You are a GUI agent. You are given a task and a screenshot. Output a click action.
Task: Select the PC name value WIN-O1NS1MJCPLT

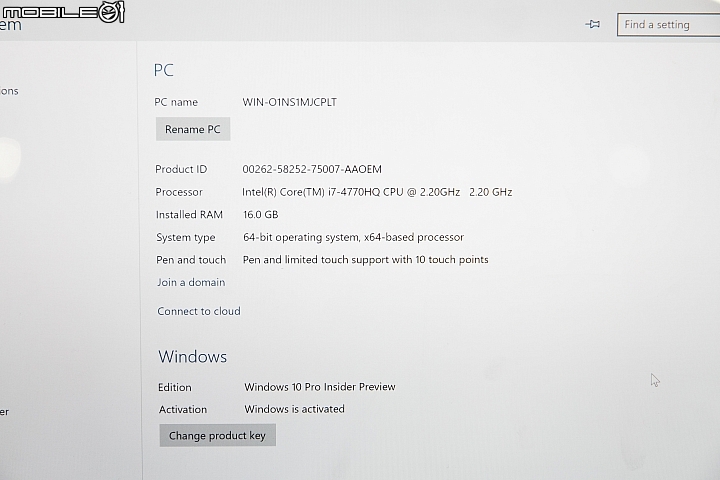[x=290, y=102]
